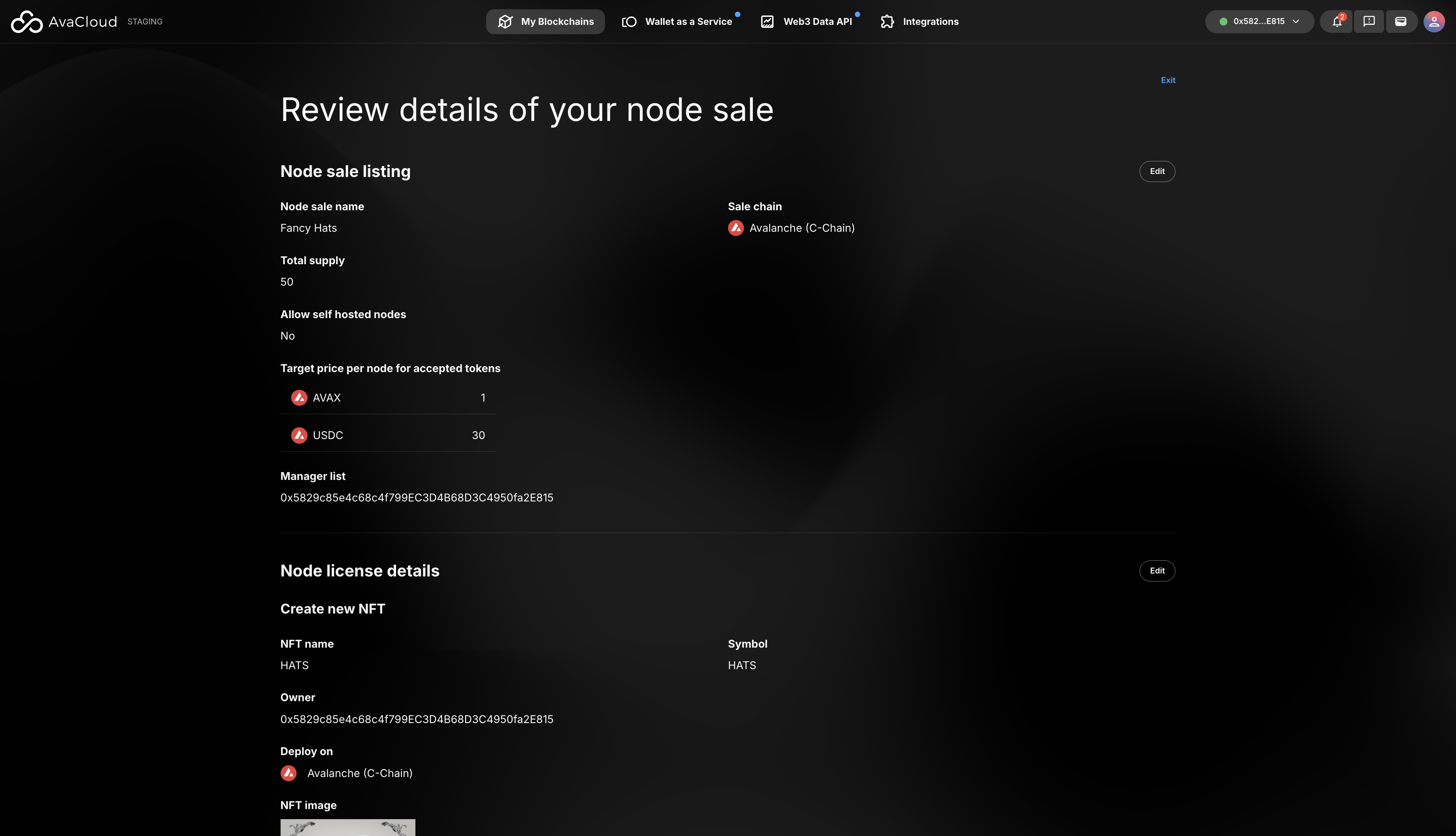1456x836 pixels.
Task: Click the wallet dropdown chevron arrow
Action: coord(1296,22)
